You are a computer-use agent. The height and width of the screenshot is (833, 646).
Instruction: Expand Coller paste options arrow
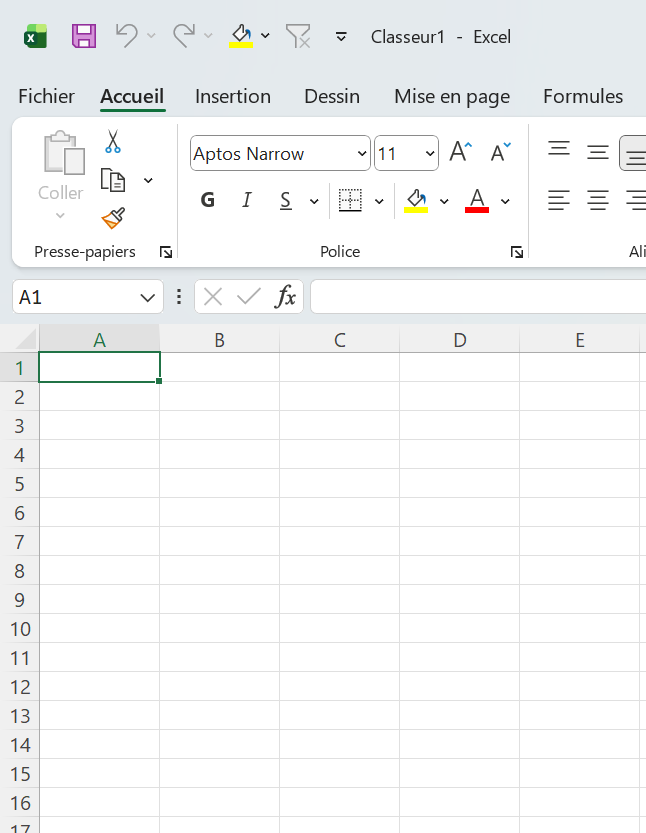(61, 215)
